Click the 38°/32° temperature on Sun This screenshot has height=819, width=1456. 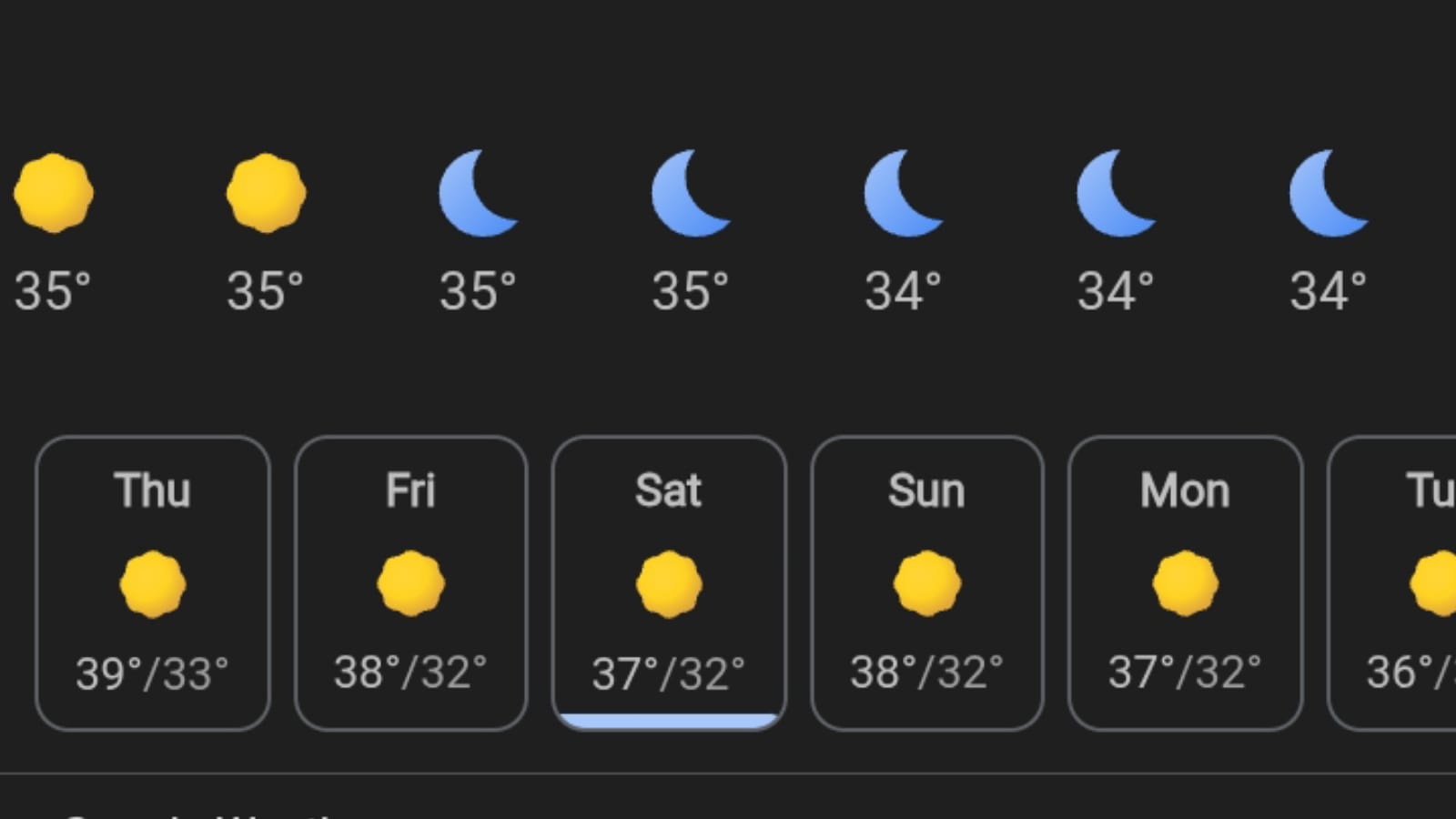coord(926,673)
